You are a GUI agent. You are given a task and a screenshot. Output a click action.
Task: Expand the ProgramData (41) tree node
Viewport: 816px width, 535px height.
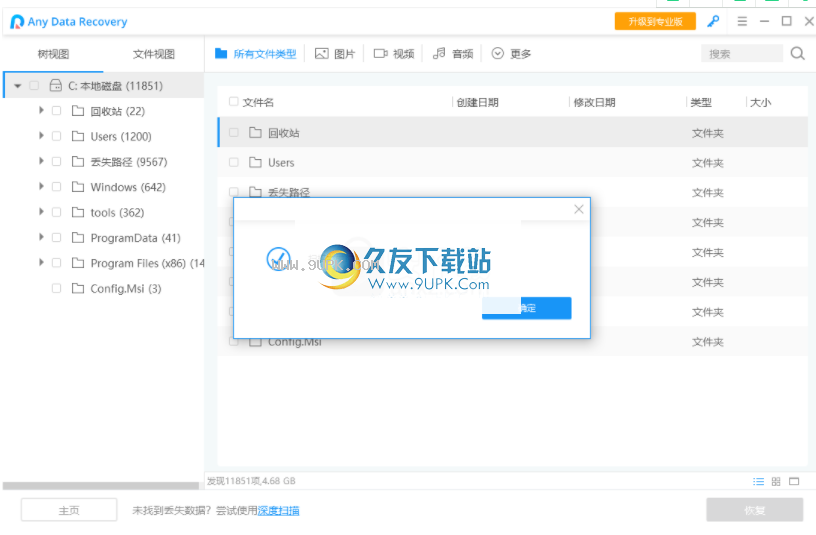click(41, 237)
